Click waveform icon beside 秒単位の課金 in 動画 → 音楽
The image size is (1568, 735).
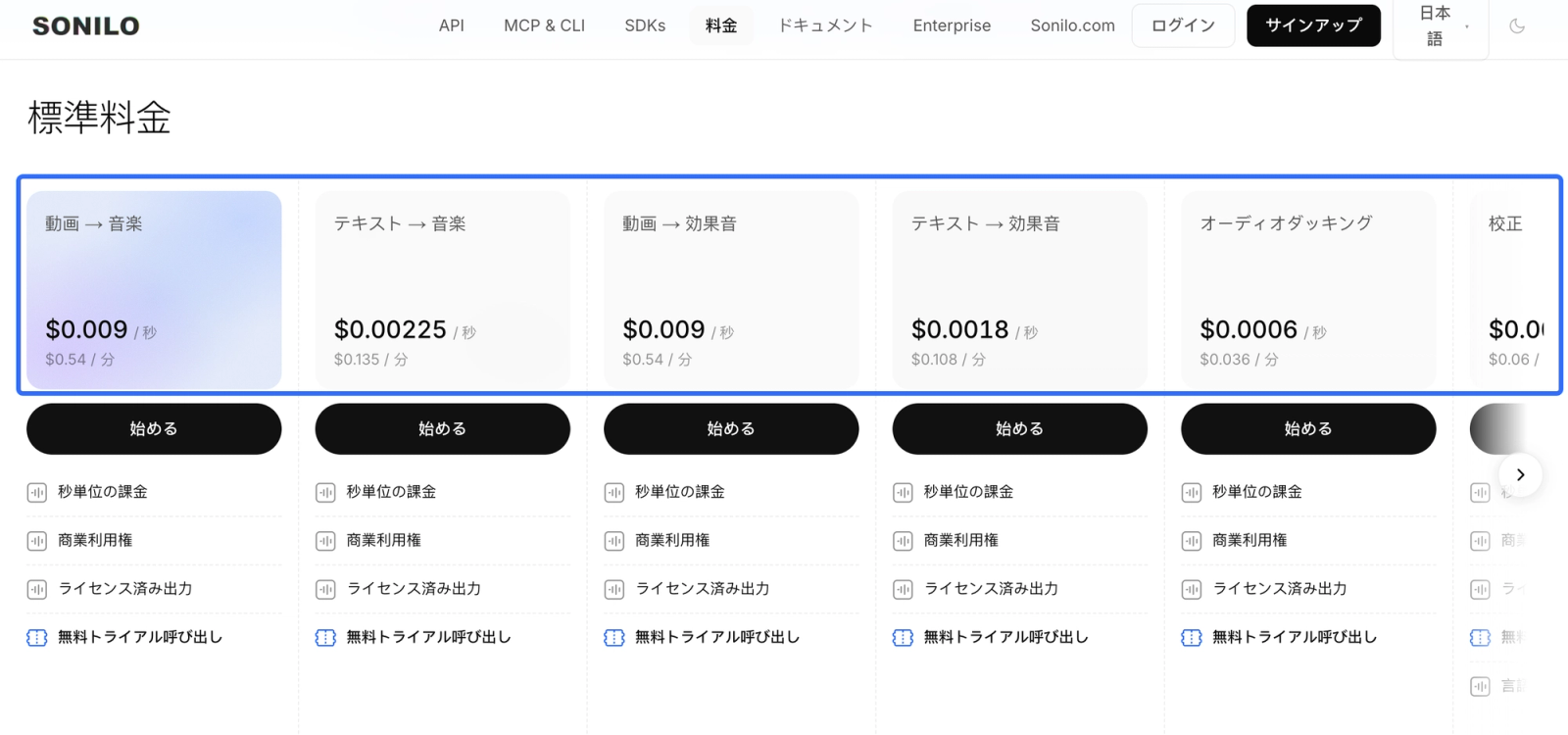pyautogui.click(x=37, y=492)
